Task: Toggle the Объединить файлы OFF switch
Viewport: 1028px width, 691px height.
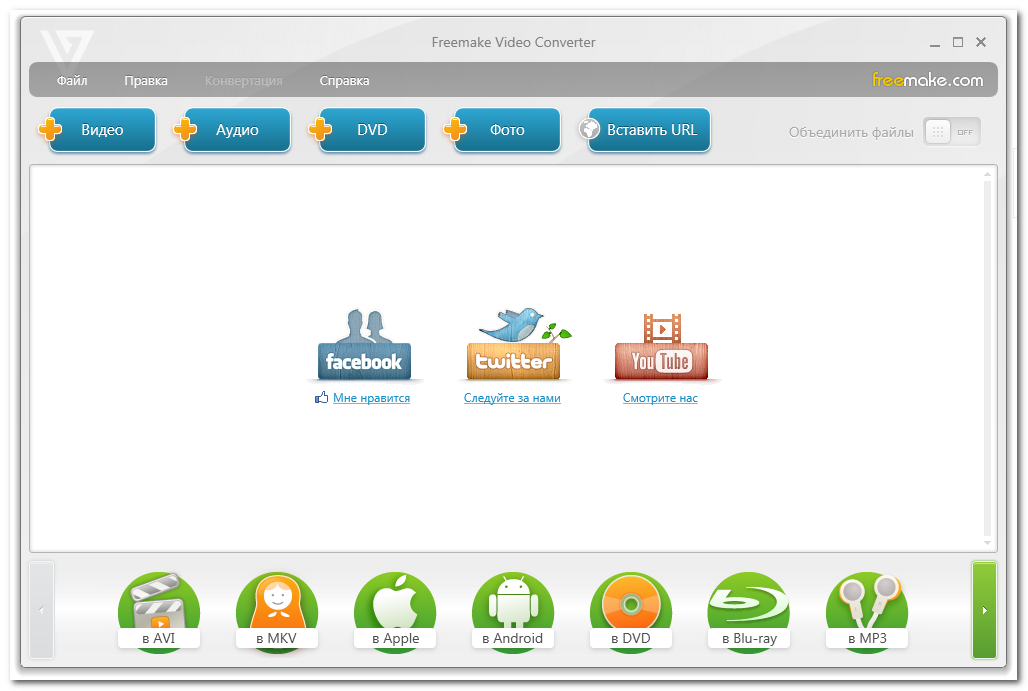Action: (x=952, y=132)
